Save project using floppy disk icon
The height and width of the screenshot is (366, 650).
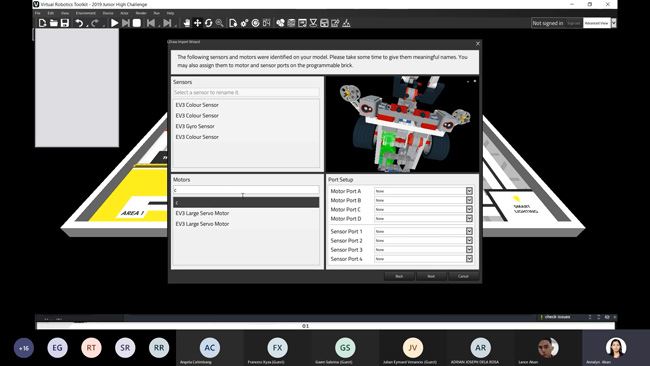tap(65, 23)
